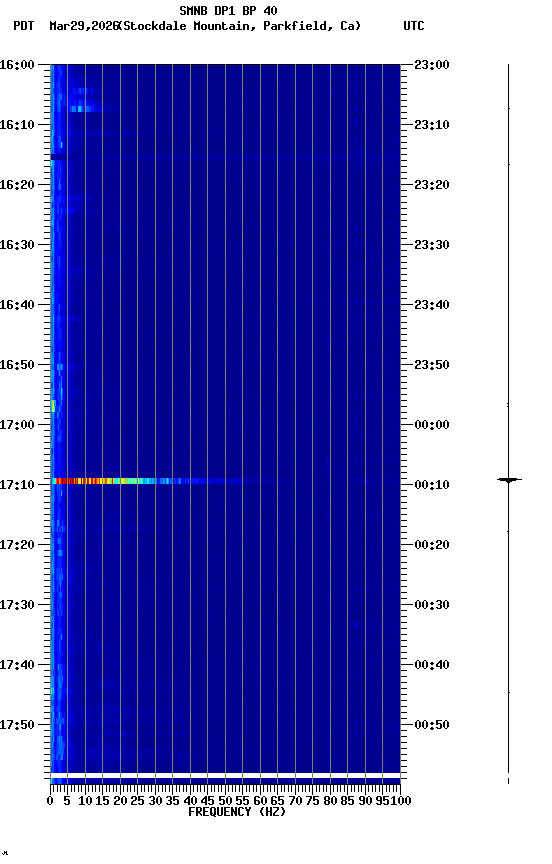Click the '23:30' UTC time label
This screenshot has width=552, height=864.
[x=432, y=245]
